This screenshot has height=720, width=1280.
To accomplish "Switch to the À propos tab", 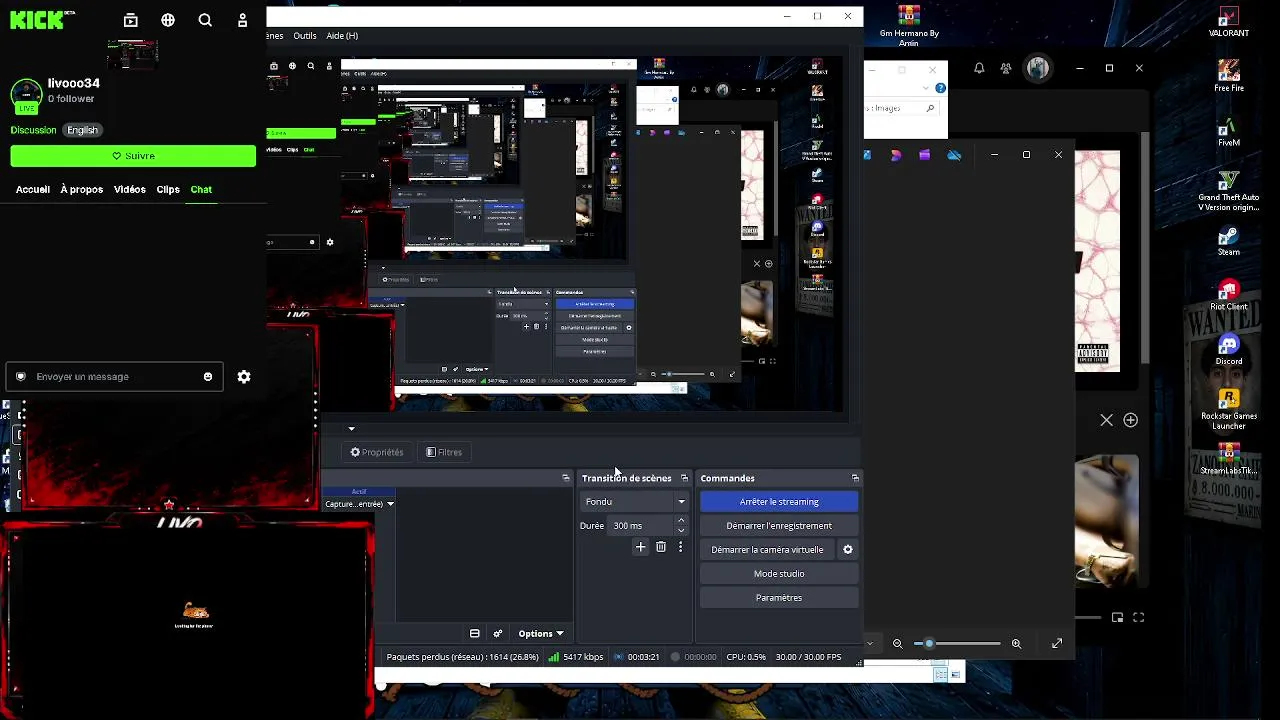I will pyautogui.click(x=82, y=189).
